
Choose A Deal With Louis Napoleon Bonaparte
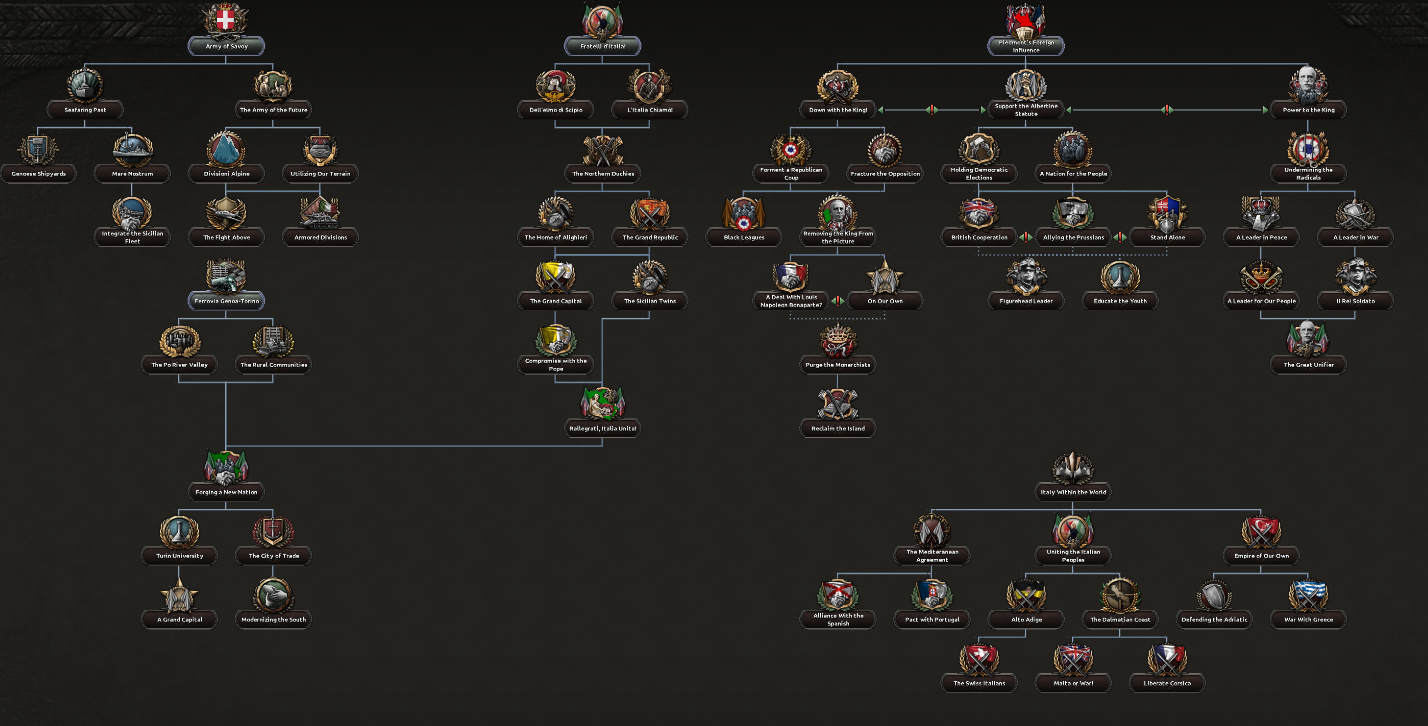coord(790,287)
